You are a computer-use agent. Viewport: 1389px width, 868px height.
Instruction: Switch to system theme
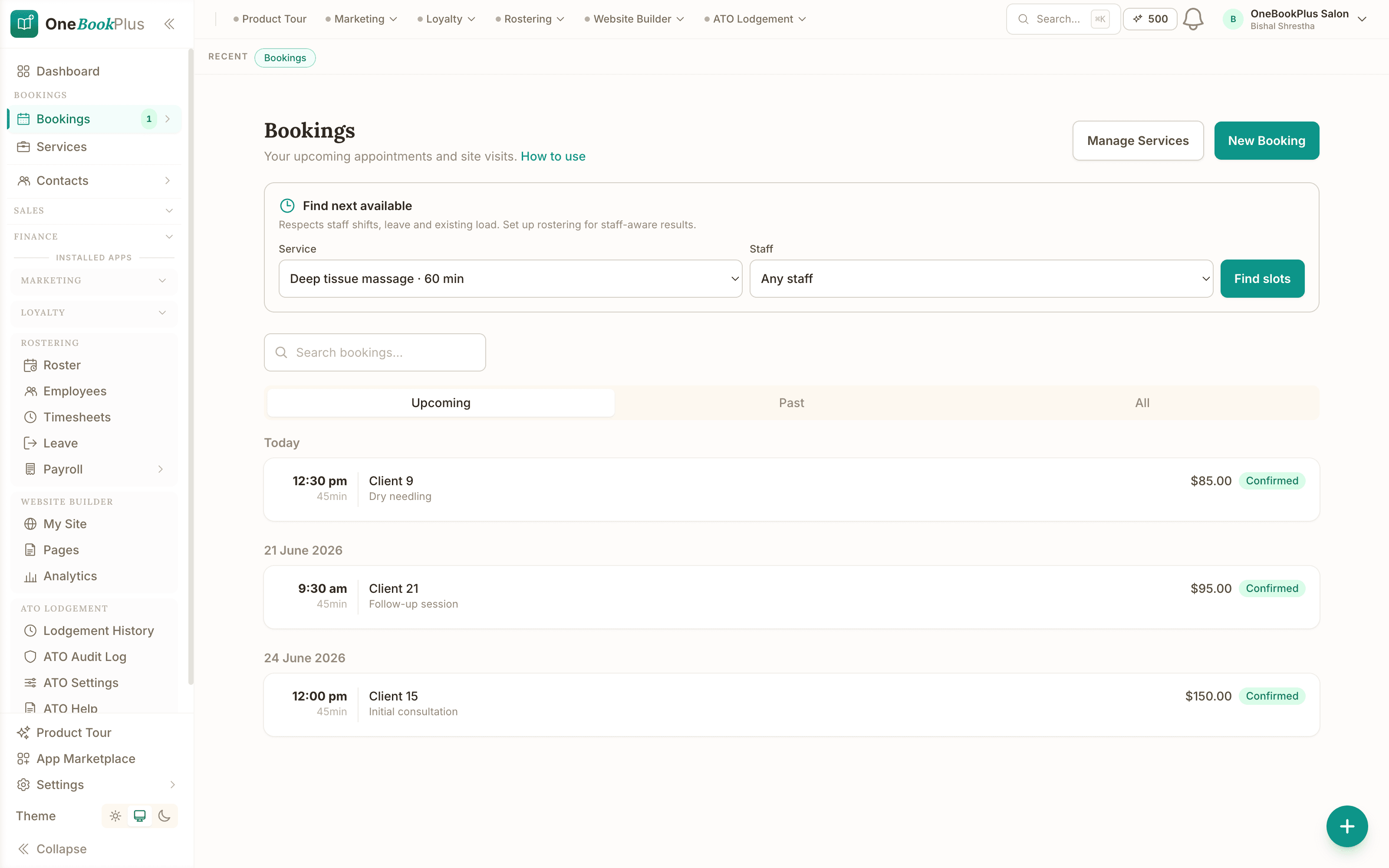coord(139,816)
